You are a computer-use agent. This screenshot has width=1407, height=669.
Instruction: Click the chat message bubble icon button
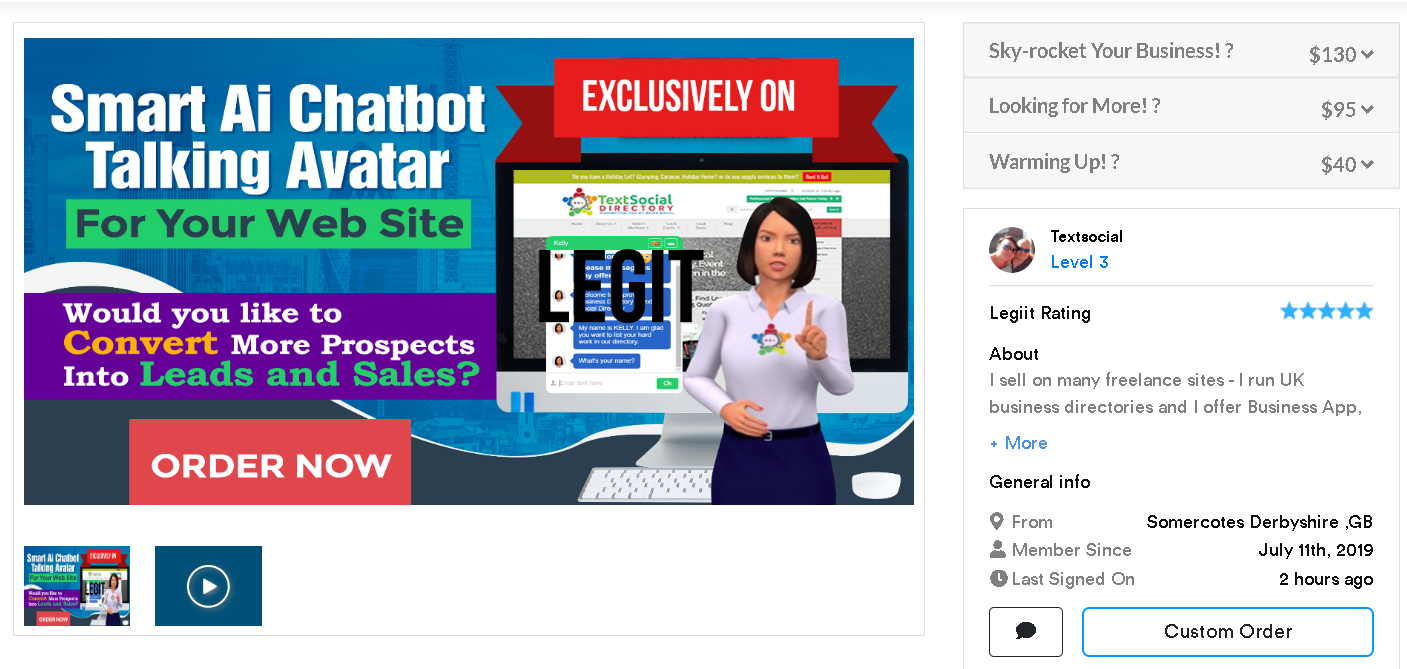click(x=1025, y=632)
